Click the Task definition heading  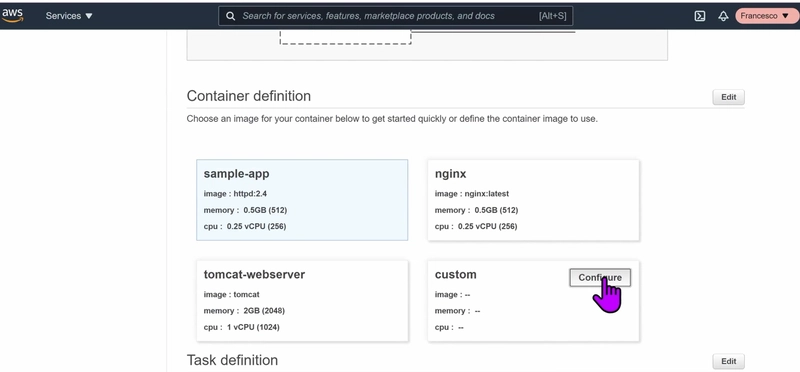(x=232, y=360)
